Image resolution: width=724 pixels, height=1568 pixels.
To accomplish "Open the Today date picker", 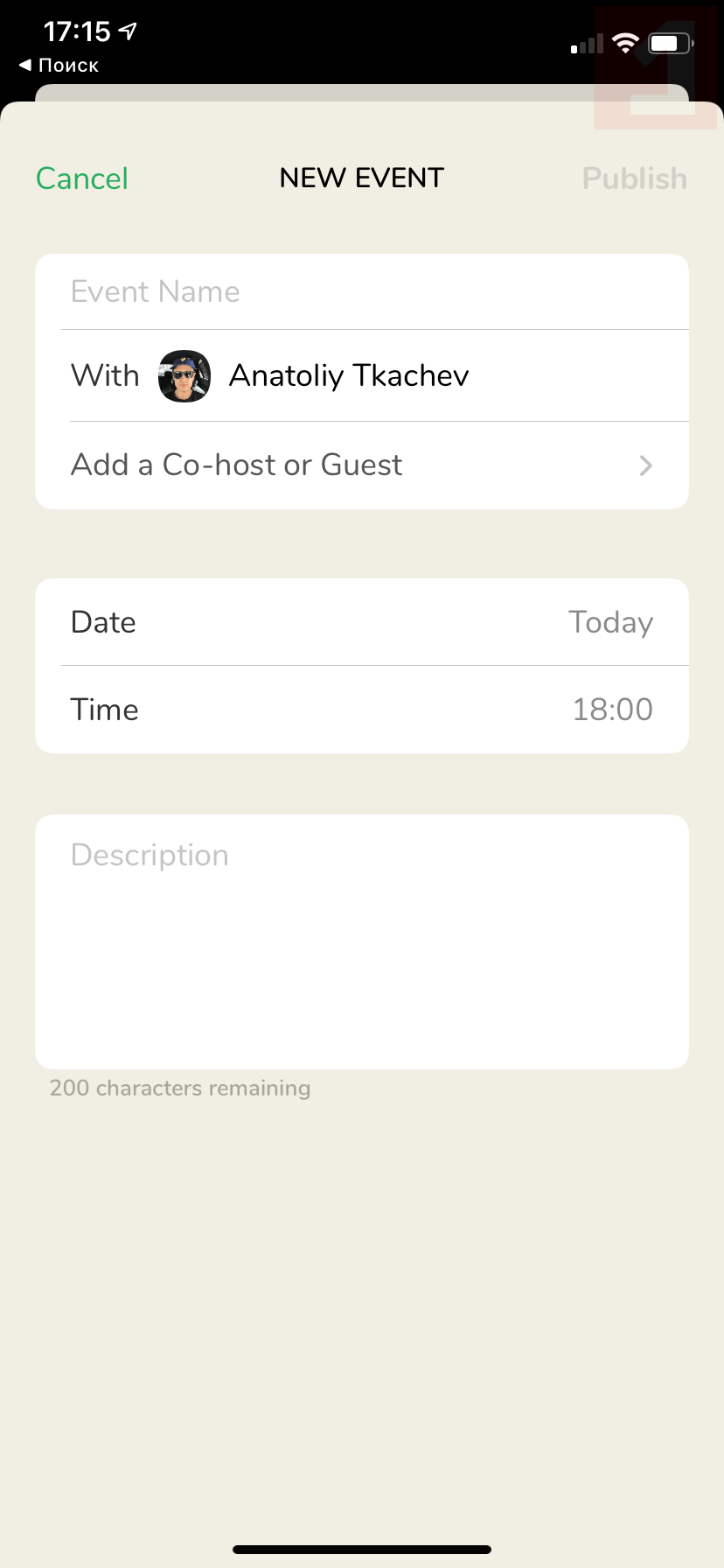I will point(610,622).
